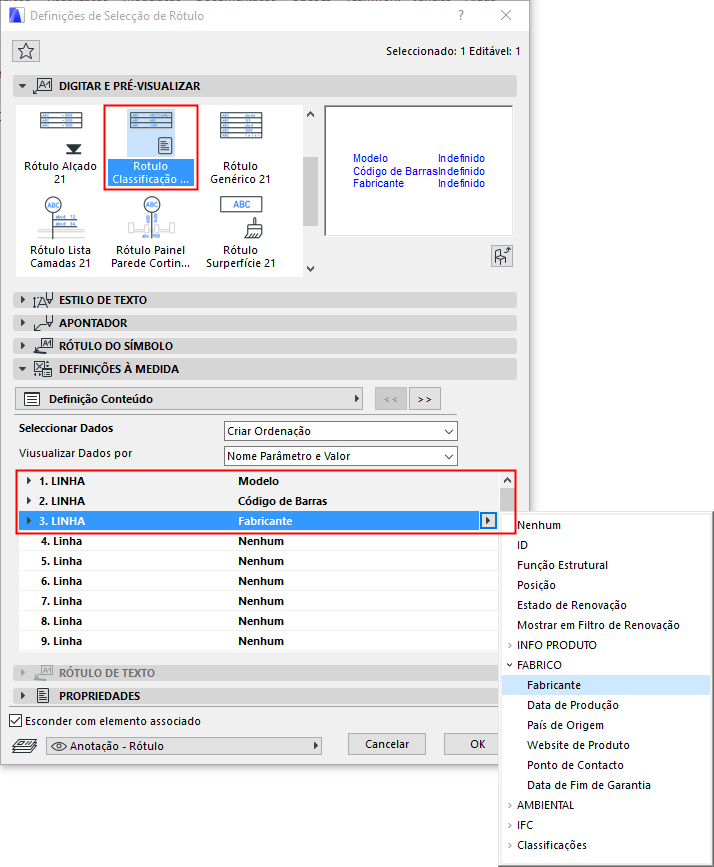Select Website de Produto menu entry
714x867 pixels.
pyautogui.click(x=606, y=745)
